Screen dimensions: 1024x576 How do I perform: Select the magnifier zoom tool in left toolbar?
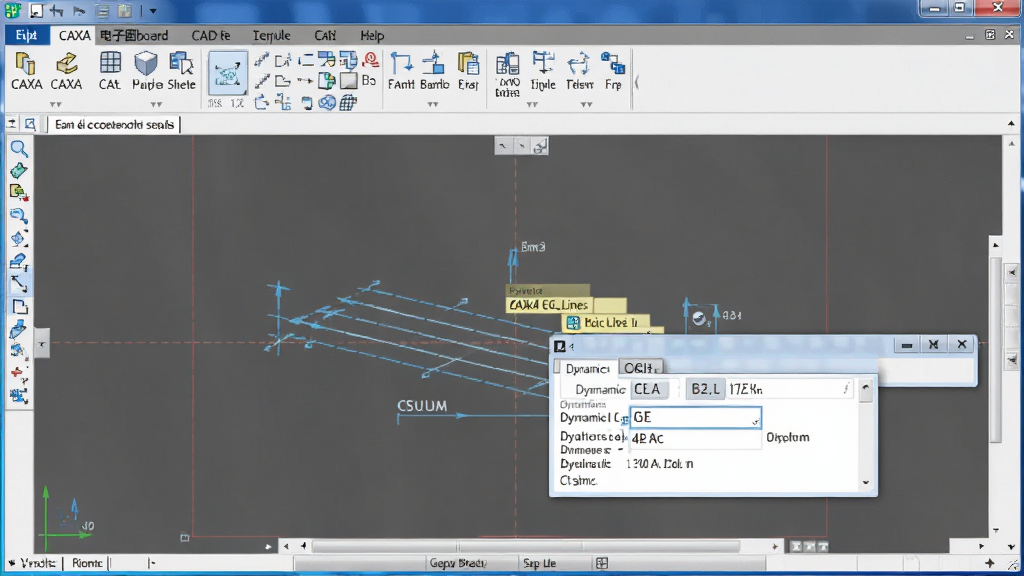click(19, 149)
